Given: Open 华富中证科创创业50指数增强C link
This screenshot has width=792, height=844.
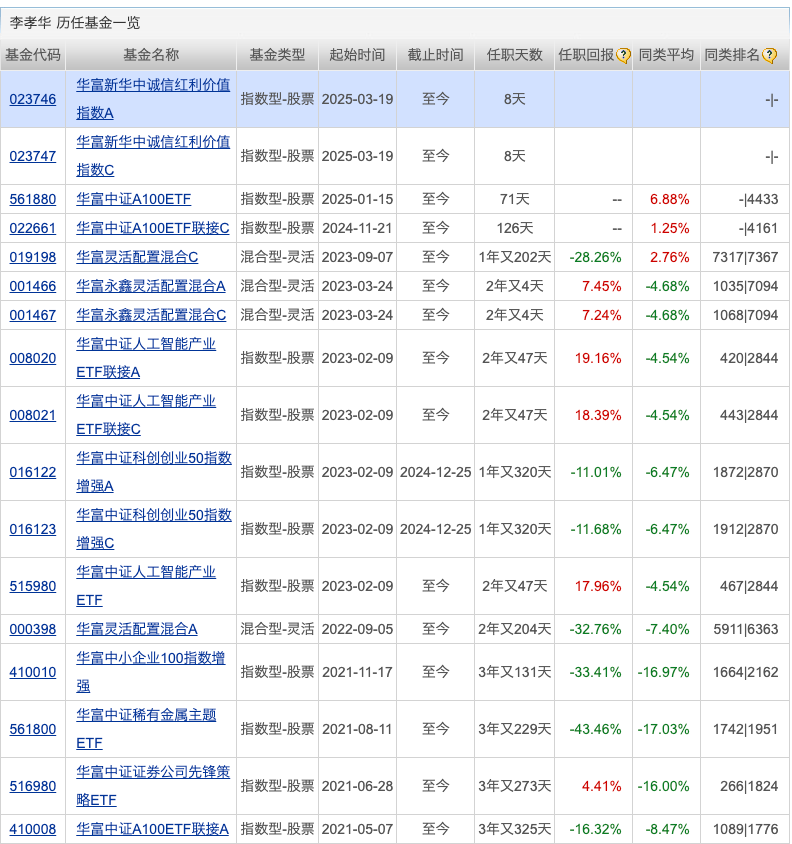Looking at the screenshot, I should (154, 529).
